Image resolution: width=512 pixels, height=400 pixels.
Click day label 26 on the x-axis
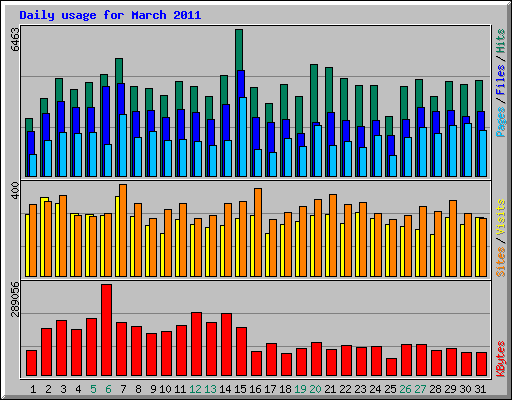pos(405,389)
